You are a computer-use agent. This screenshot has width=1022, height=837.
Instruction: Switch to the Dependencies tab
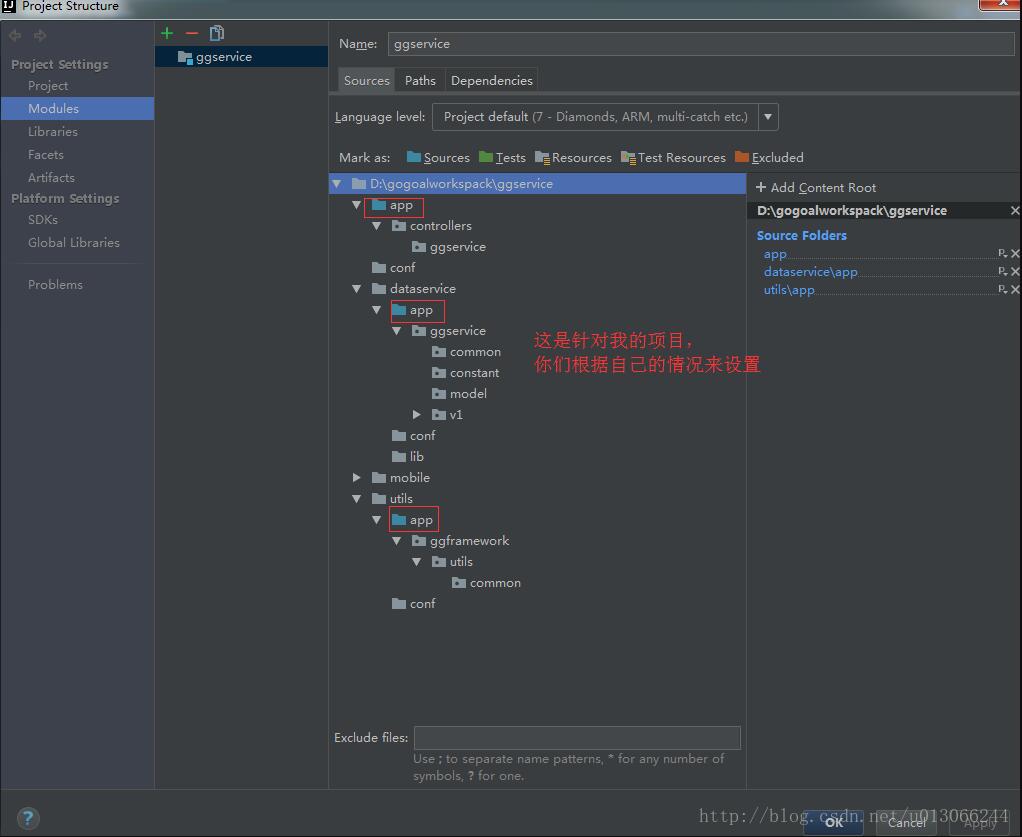click(x=491, y=80)
